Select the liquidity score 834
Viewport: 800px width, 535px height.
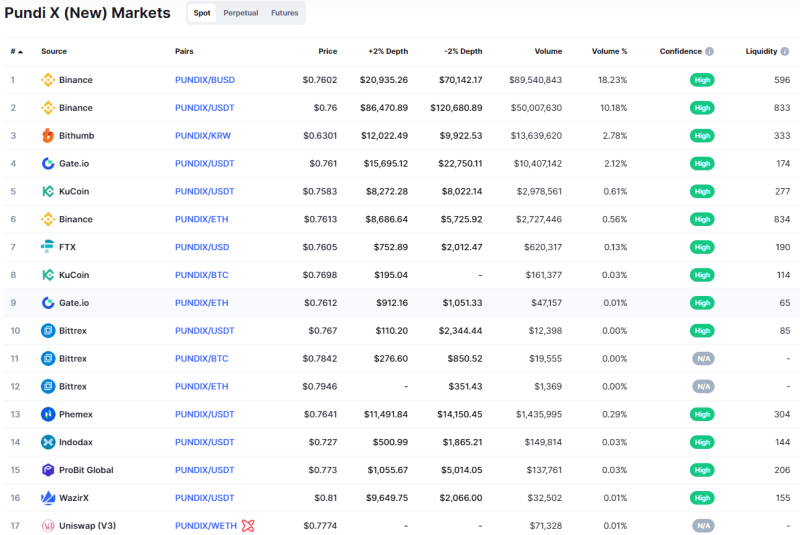coord(782,219)
